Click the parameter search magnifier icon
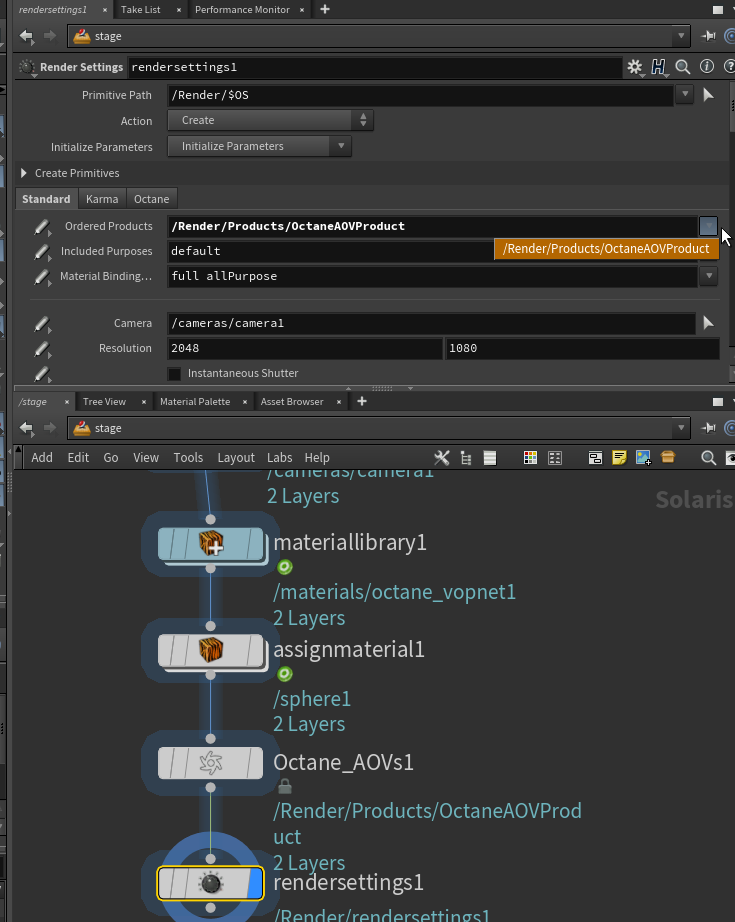The width and height of the screenshot is (735, 922). tap(683, 67)
